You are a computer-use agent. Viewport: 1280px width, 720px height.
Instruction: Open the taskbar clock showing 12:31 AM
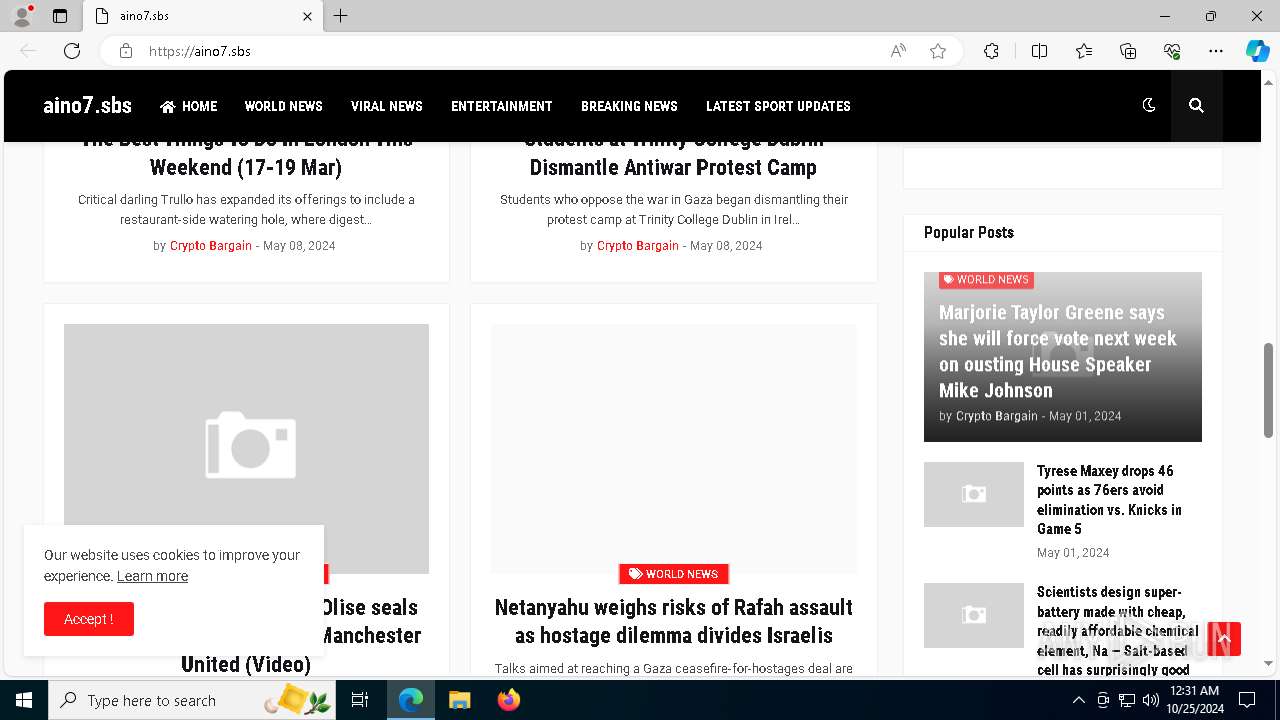click(x=1194, y=700)
